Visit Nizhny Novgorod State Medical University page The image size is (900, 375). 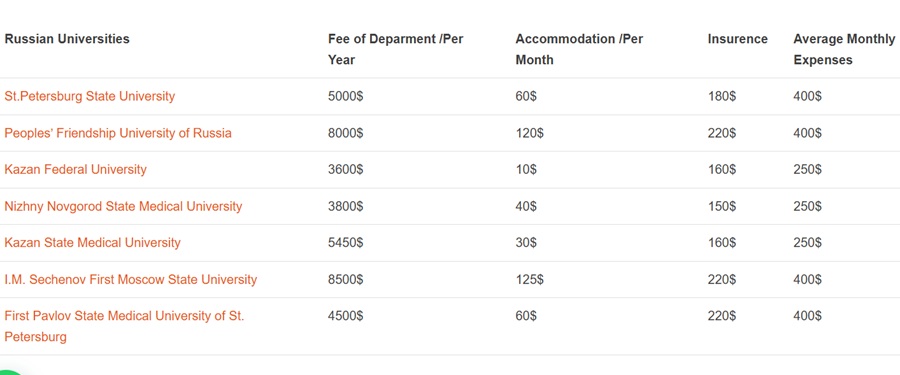coord(123,206)
